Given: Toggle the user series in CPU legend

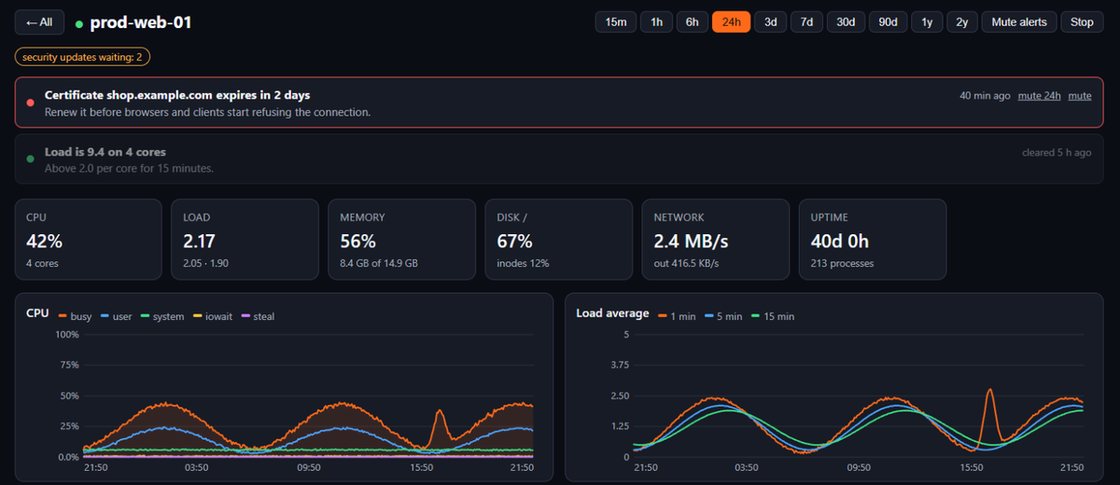Looking at the screenshot, I should pyautogui.click(x=116, y=316).
